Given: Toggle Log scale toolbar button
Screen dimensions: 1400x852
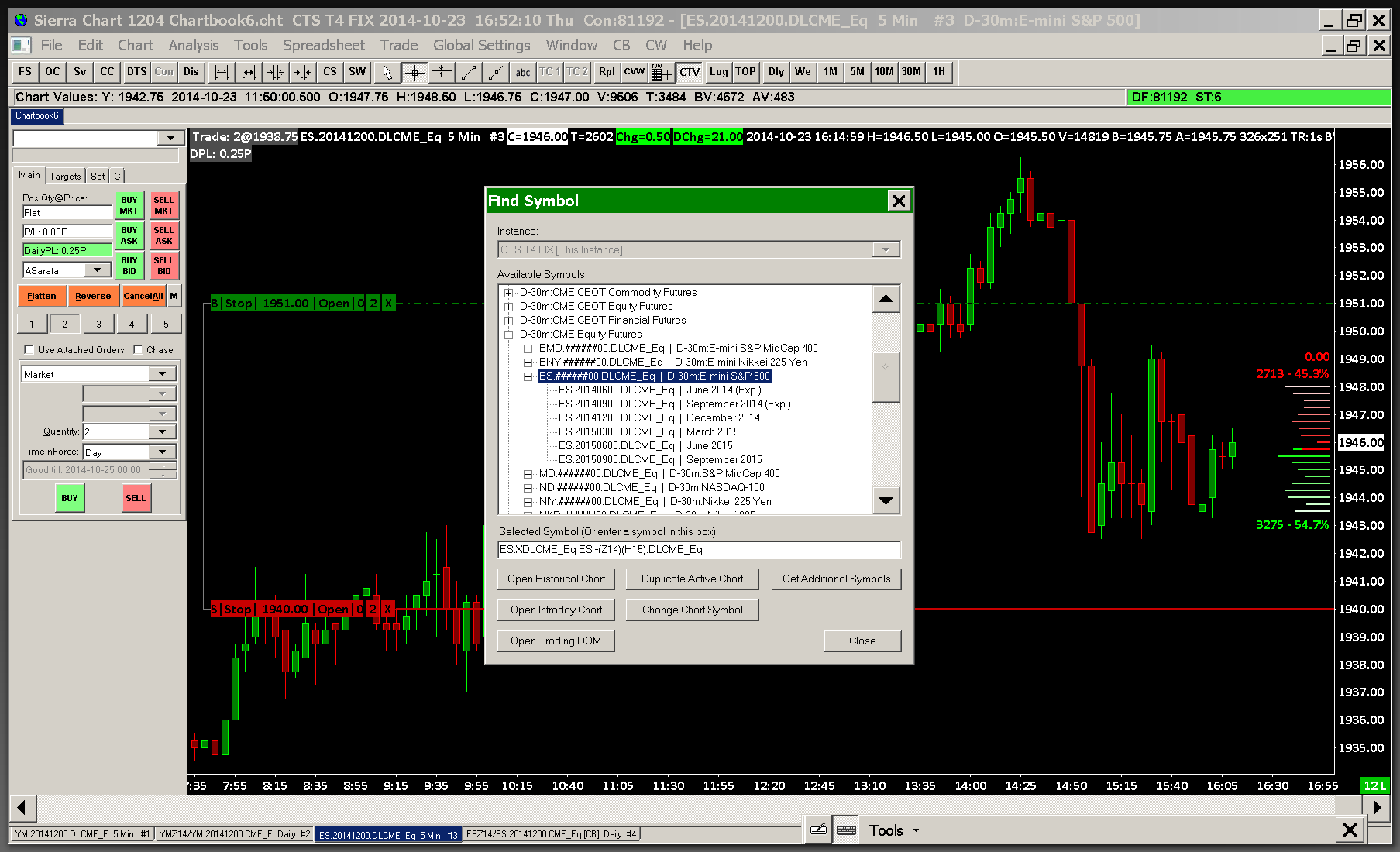Looking at the screenshot, I should [718, 72].
